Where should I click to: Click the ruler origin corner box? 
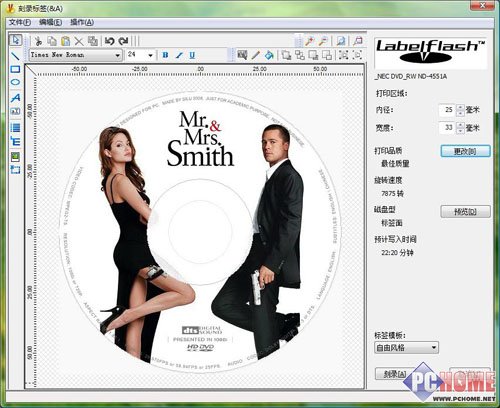click(x=30, y=71)
